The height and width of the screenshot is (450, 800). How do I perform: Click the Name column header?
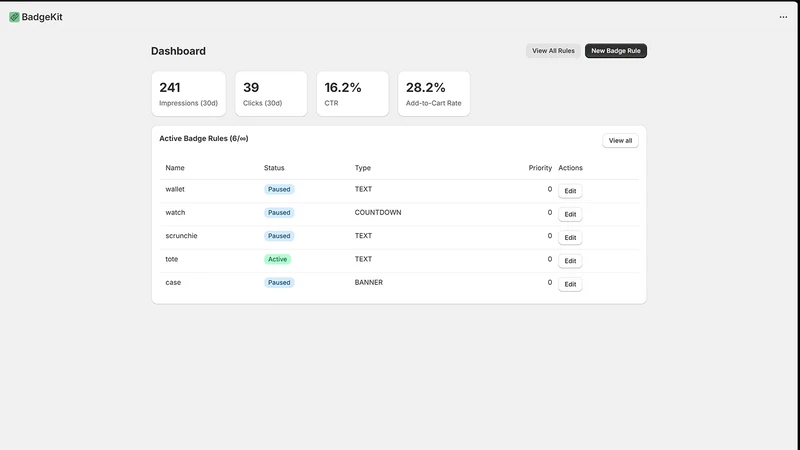click(x=175, y=168)
